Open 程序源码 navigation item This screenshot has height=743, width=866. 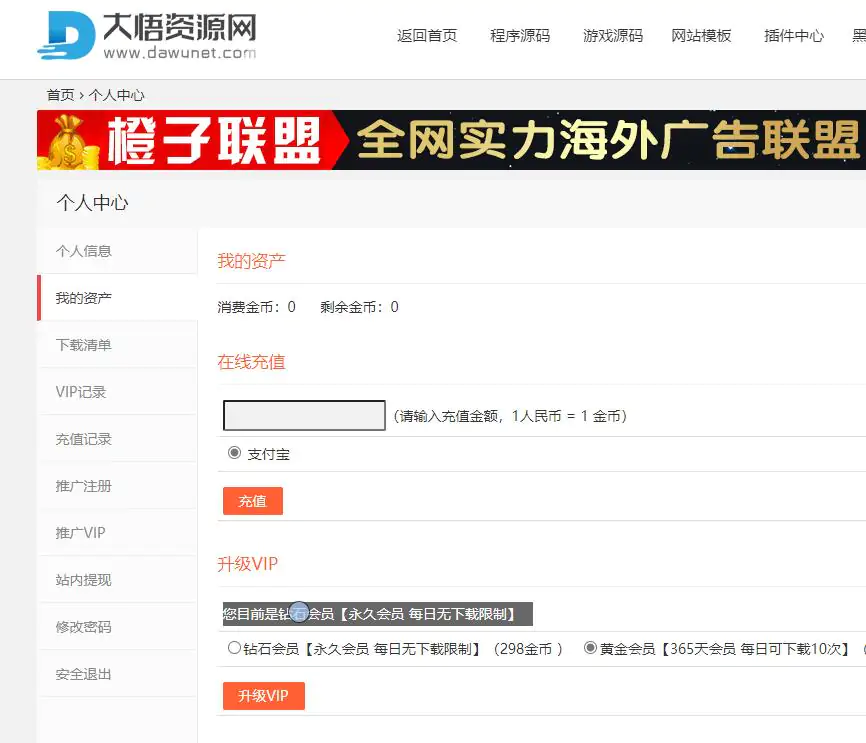520,36
